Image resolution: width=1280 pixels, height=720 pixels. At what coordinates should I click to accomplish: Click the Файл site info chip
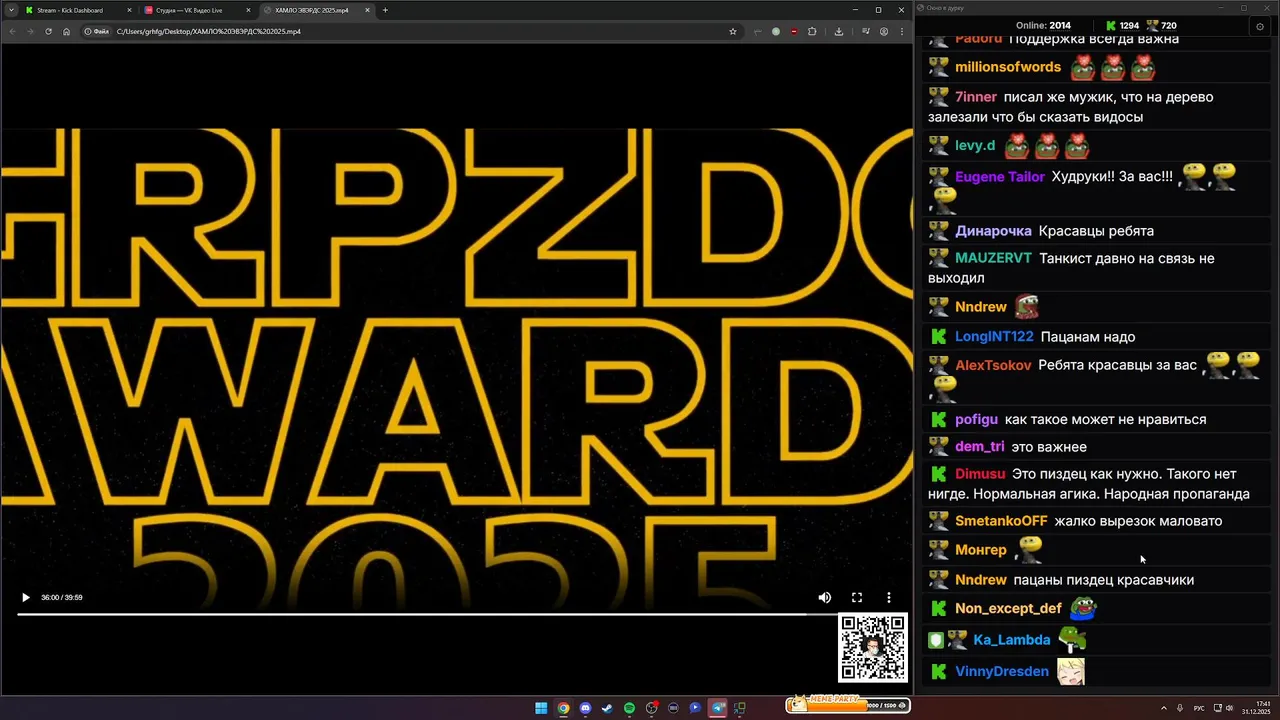[x=97, y=31]
